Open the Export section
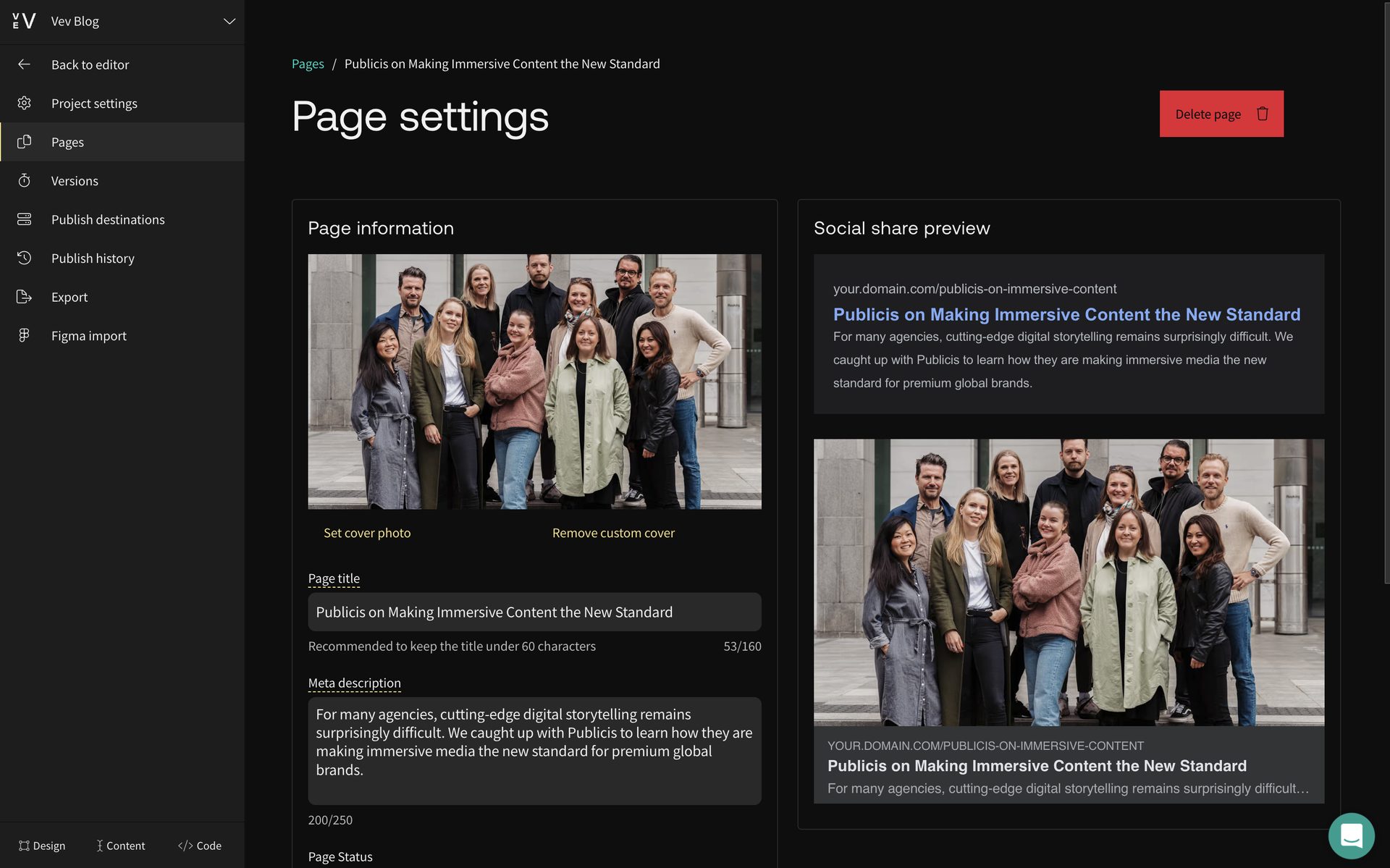The image size is (1390, 868). click(x=69, y=297)
